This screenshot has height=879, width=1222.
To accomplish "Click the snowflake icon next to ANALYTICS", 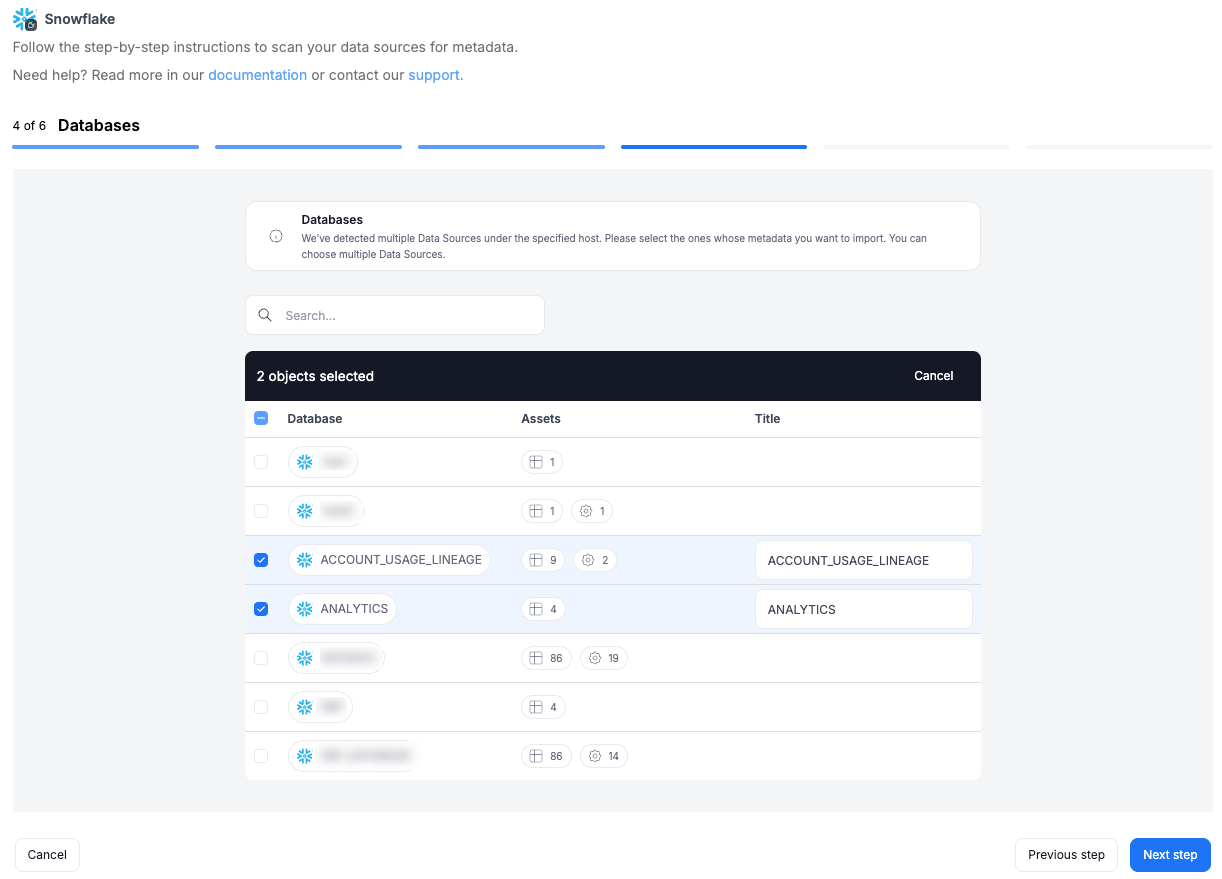I will [305, 609].
